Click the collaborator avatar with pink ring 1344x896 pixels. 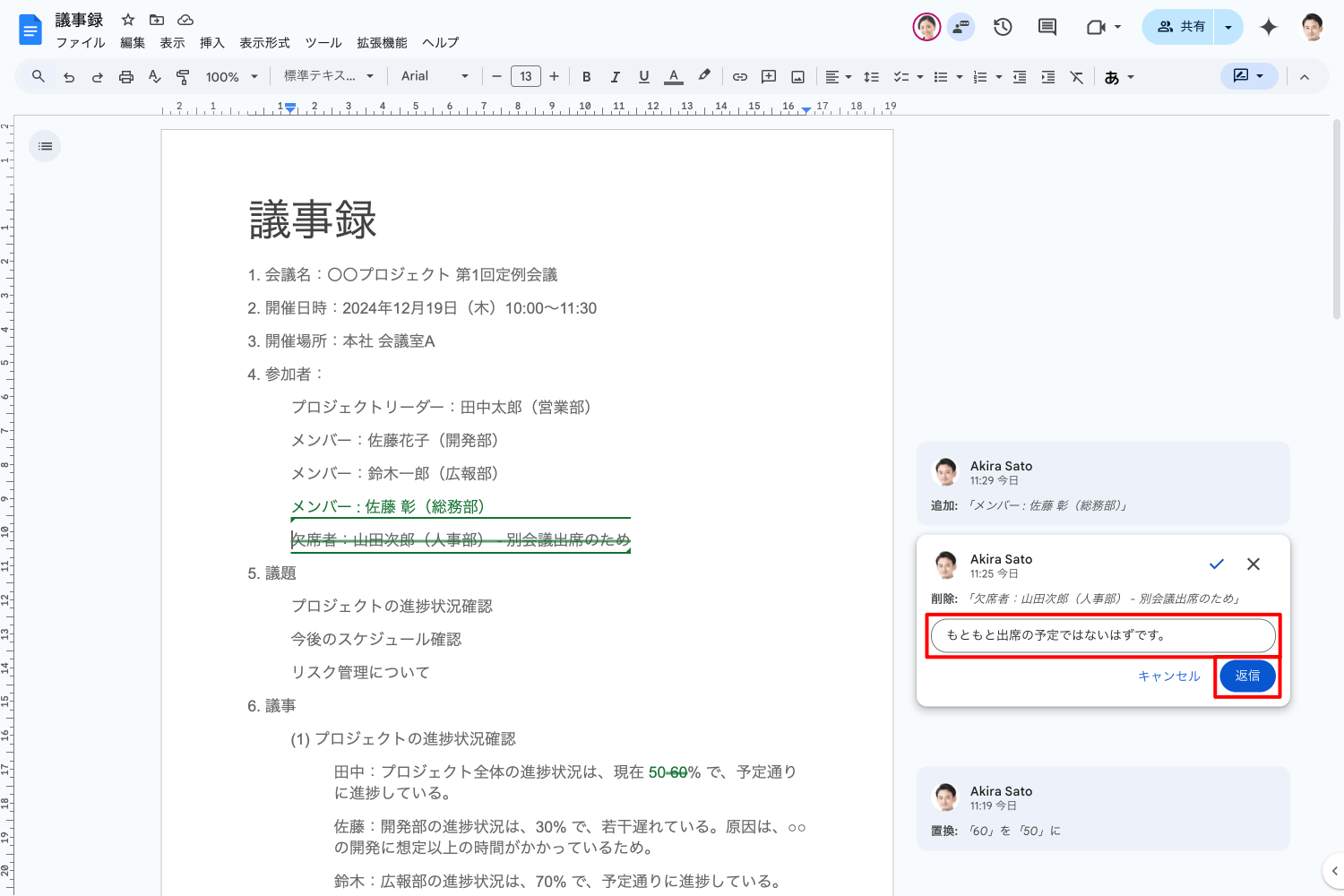[926, 27]
